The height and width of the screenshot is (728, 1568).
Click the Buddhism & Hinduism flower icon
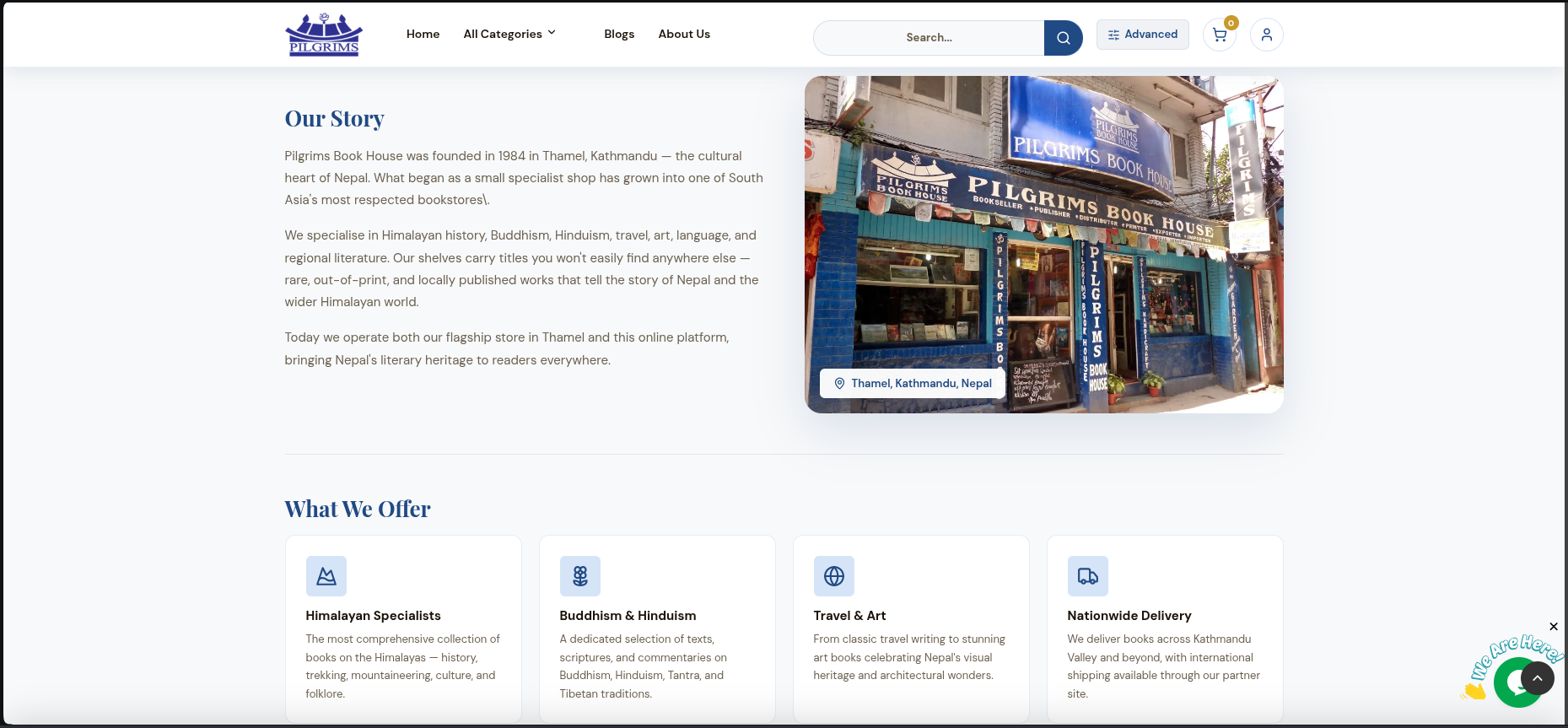pyautogui.click(x=580, y=576)
